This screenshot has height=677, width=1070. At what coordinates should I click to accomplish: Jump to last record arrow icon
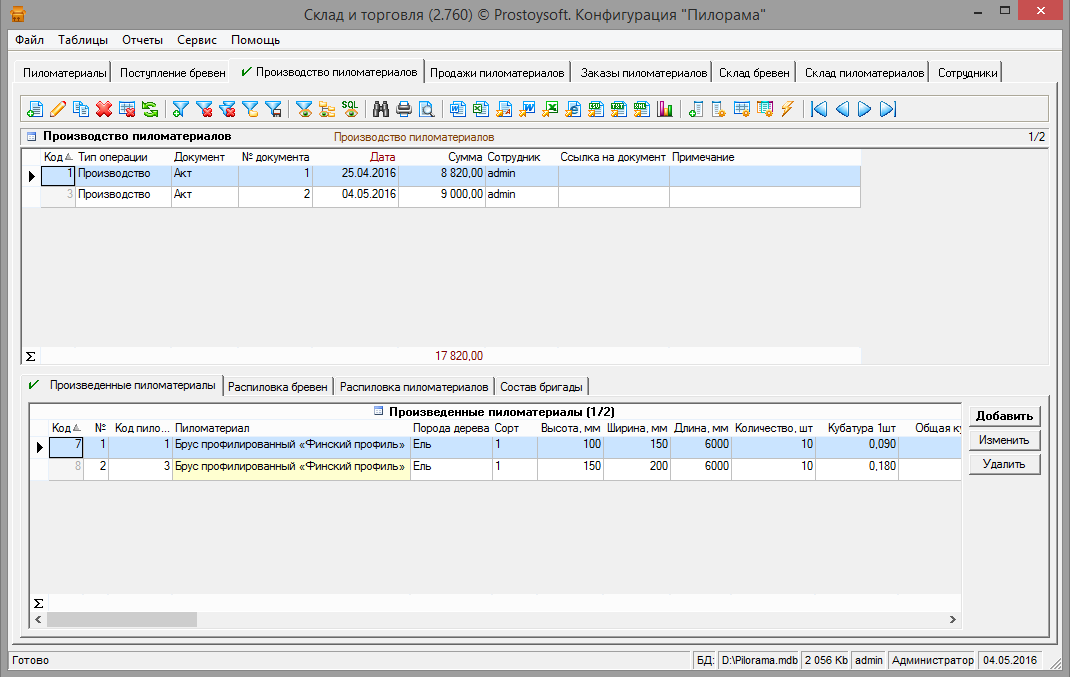click(x=887, y=109)
